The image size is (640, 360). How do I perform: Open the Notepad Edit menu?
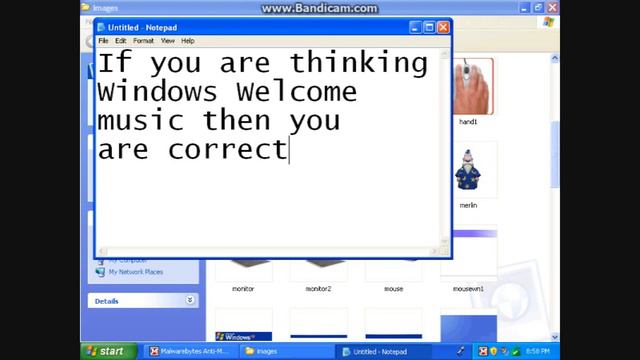pyautogui.click(x=120, y=41)
